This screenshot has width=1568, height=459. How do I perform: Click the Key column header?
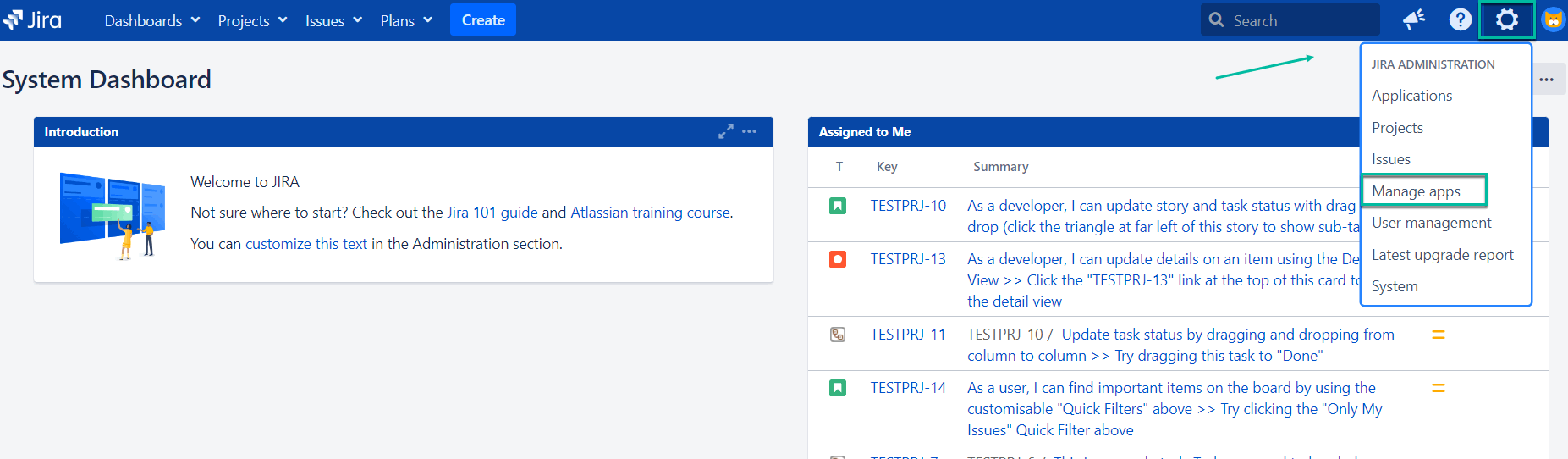887,167
